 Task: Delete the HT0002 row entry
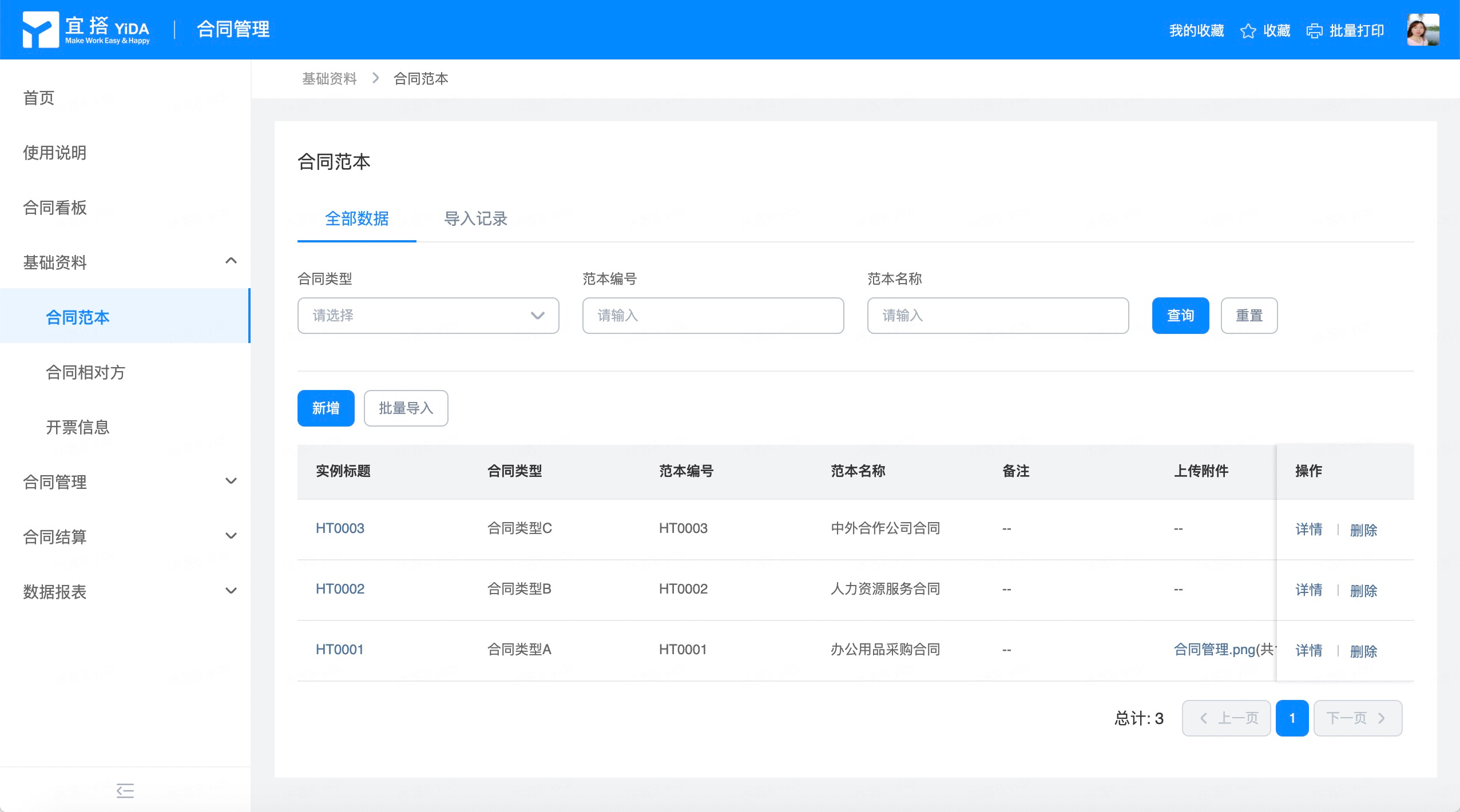pos(1363,590)
